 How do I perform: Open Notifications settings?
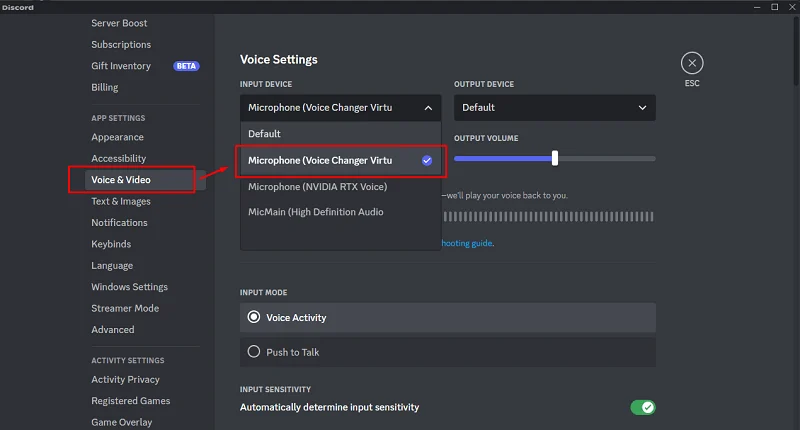click(119, 223)
